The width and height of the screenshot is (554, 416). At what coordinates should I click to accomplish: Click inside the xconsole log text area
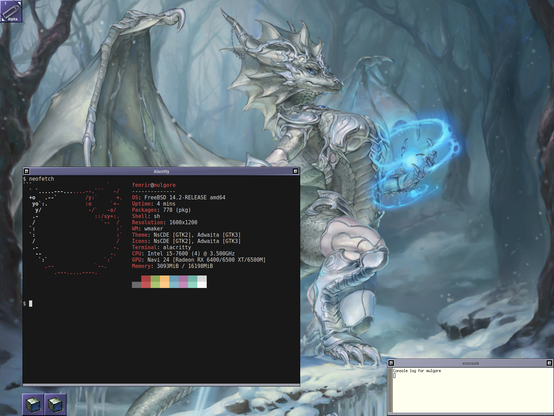pos(472,391)
